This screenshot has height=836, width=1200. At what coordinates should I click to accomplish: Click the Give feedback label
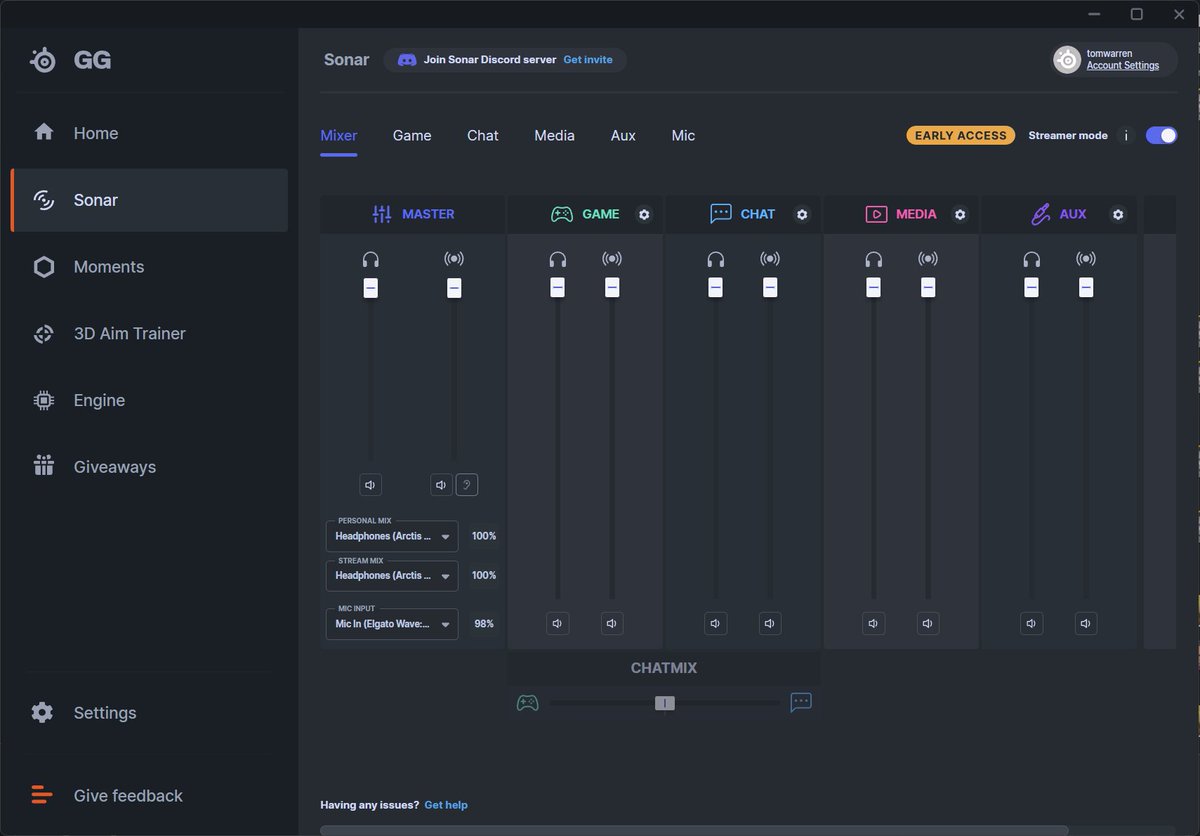[x=128, y=796]
